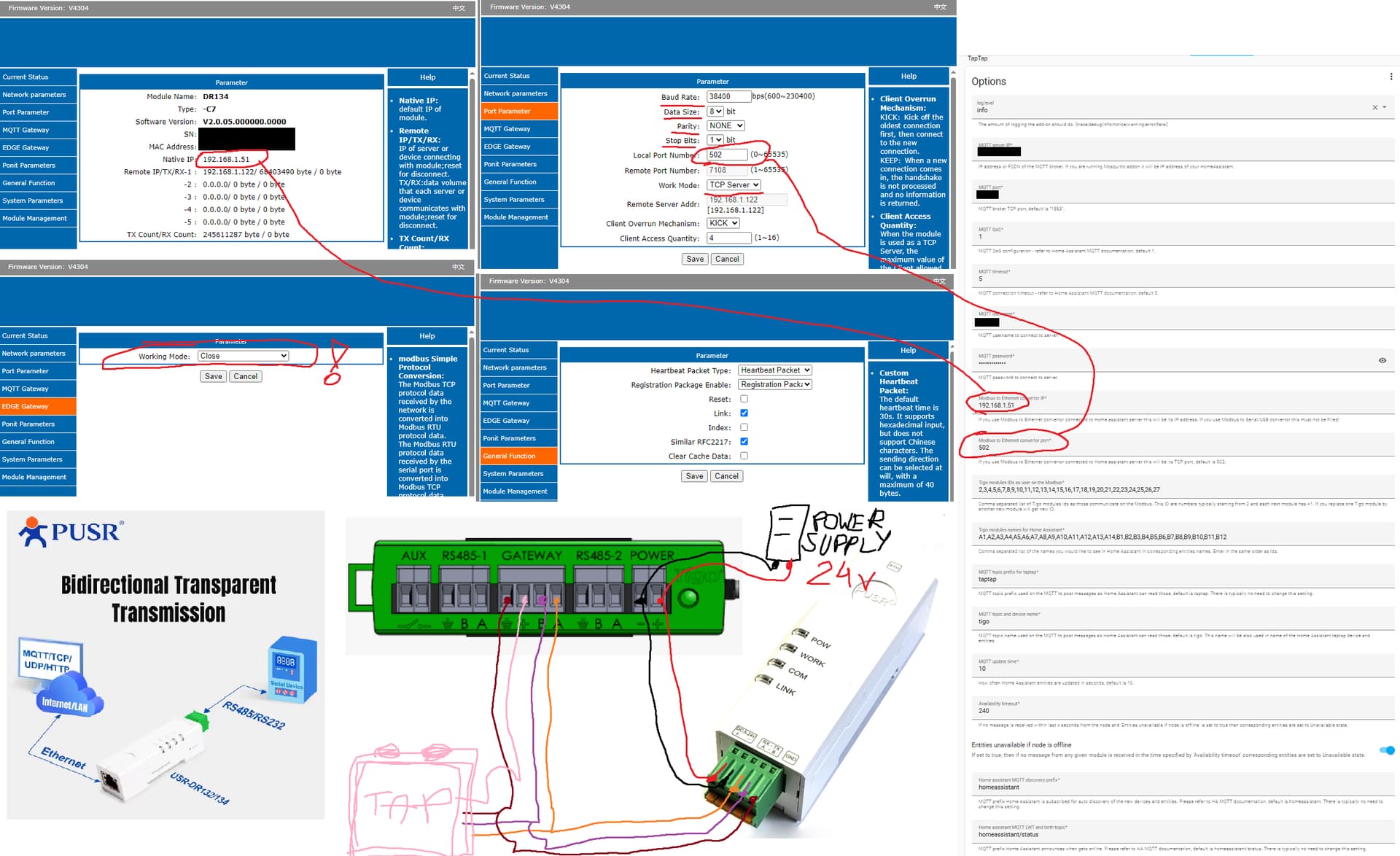This screenshot has height=856, width=1400.
Task: Click Save below Client Access Quantity
Action: click(x=695, y=259)
